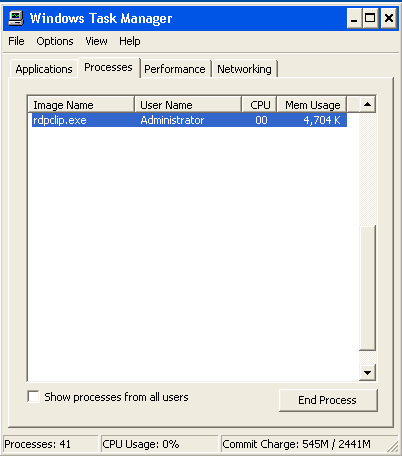Sort processes by CPU column
Image resolution: width=402 pixels, height=456 pixels.
click(x=259, y=105)
